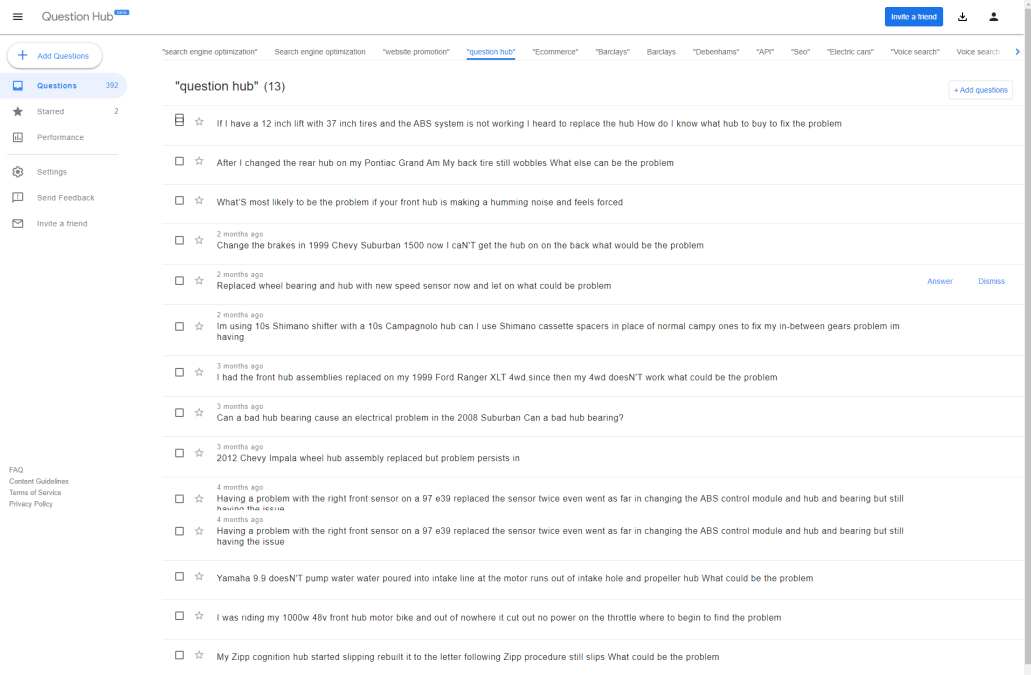Star the 1999 Chevy Suburban brakes question
This screenshot has width=1031, height=675.
pyautogui.click(x=199, y=240)
